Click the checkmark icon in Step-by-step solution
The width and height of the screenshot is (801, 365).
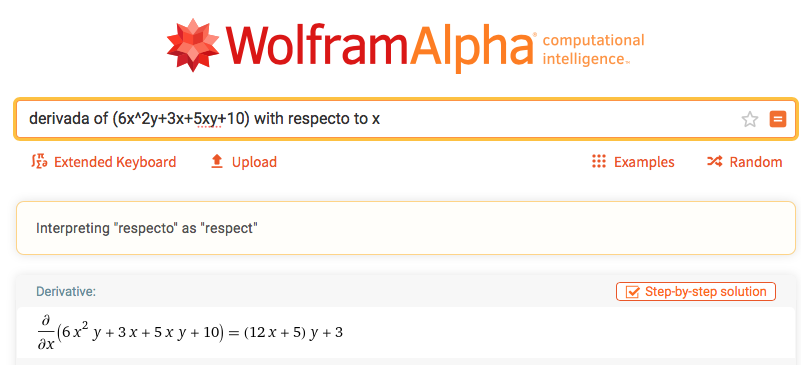click(632, 292)
